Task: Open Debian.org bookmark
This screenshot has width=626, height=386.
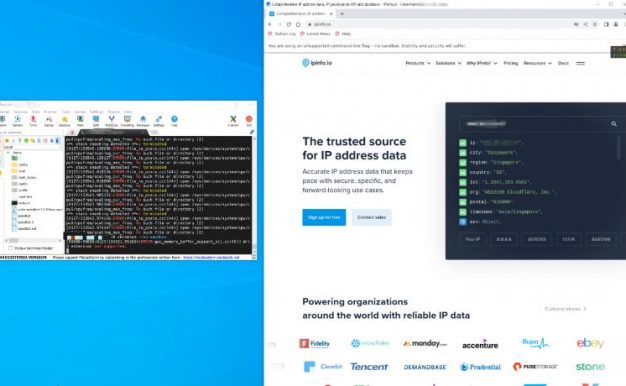Action: [282, 34]
